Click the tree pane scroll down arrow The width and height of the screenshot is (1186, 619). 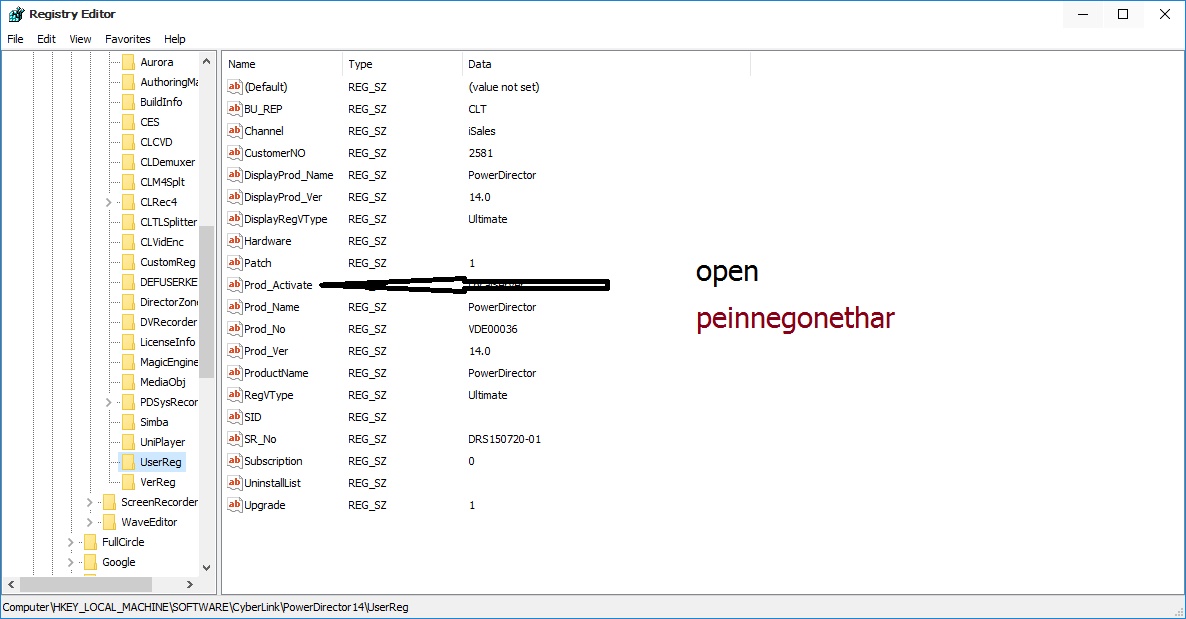[x=206, y=568]
